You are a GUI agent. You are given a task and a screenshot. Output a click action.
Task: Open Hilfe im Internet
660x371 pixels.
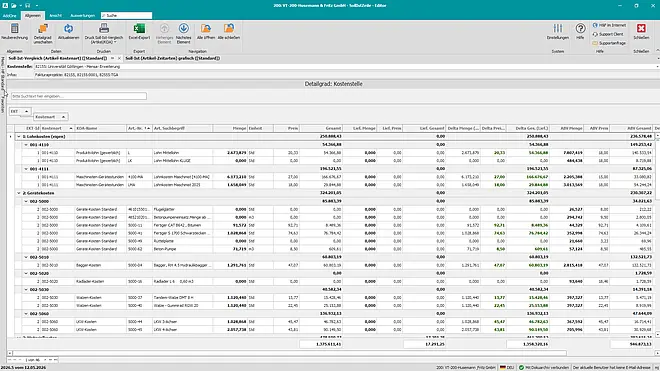[x=609, y=25]
